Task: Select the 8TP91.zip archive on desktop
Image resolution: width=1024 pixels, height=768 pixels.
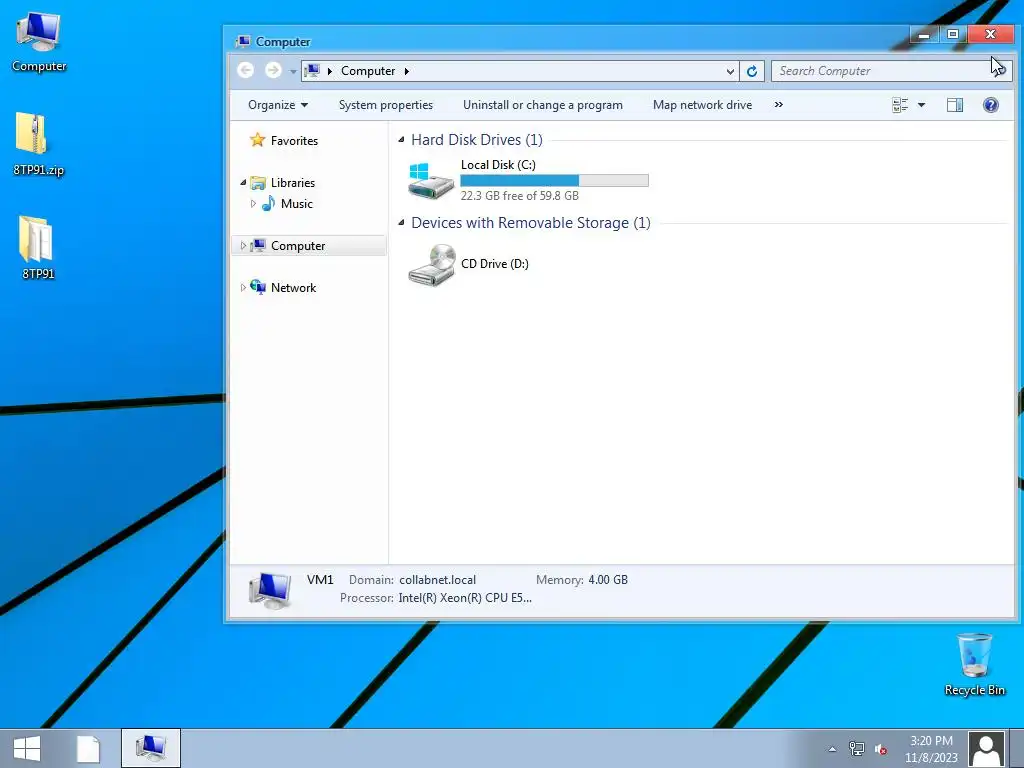Action: pos(39,144)
